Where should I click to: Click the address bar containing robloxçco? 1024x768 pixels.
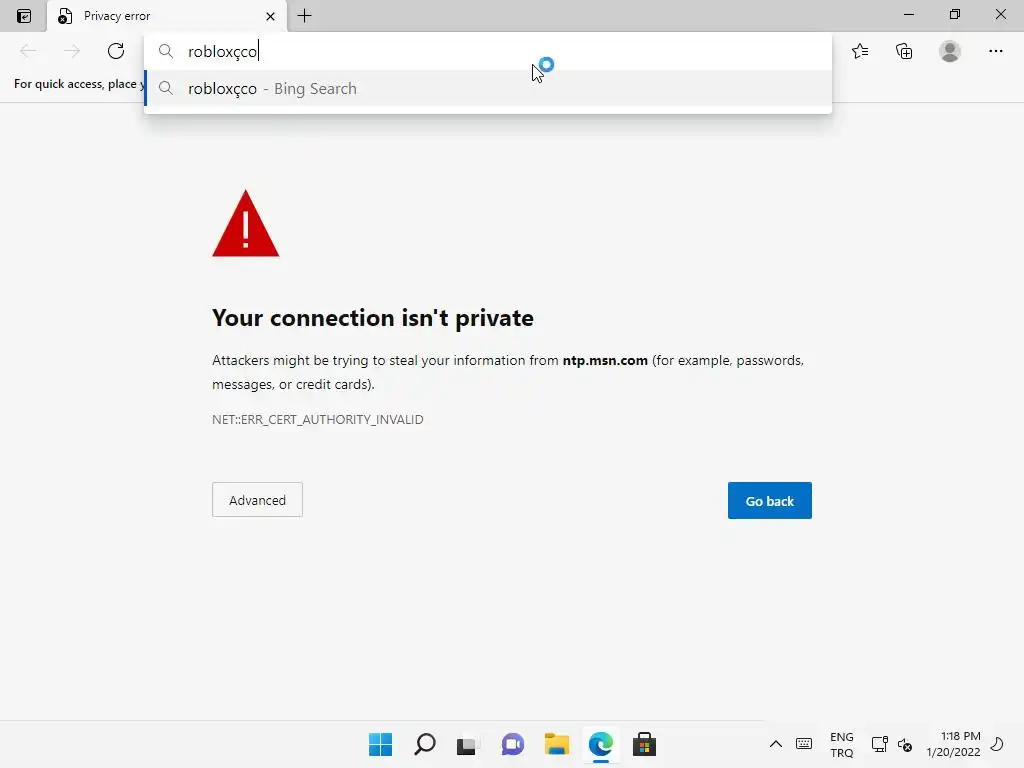coord(488,51)
